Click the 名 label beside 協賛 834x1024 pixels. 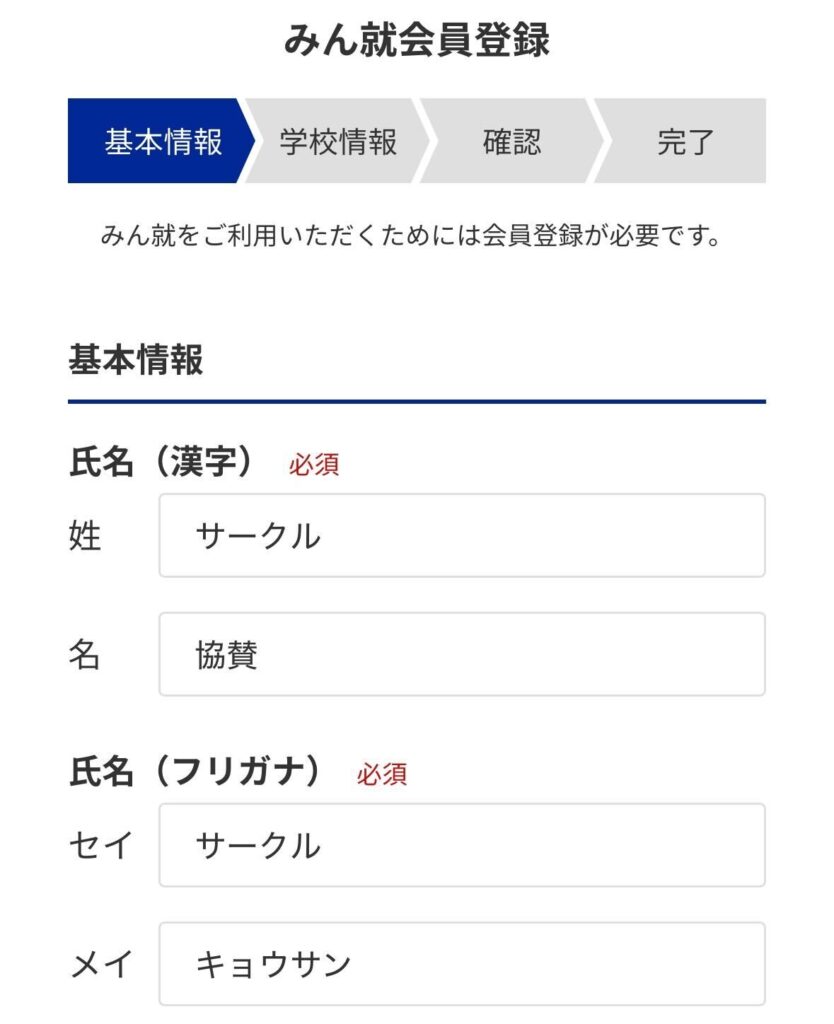[84, 654]
